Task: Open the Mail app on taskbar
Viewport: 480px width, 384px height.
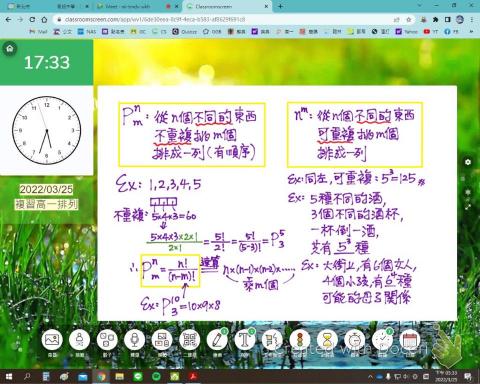Action: [x=83, y=377]
